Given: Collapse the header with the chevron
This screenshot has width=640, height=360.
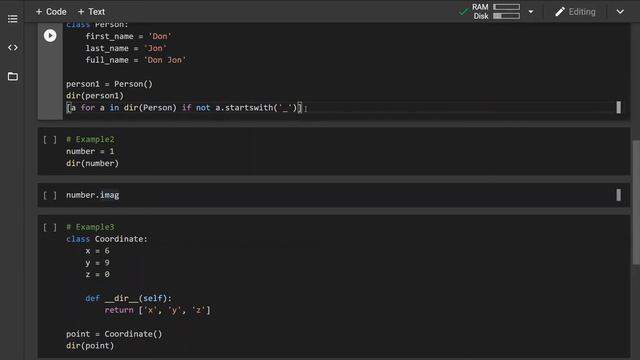Looking at the screenshot, I should pyautogui.click(x=620, y=12).
